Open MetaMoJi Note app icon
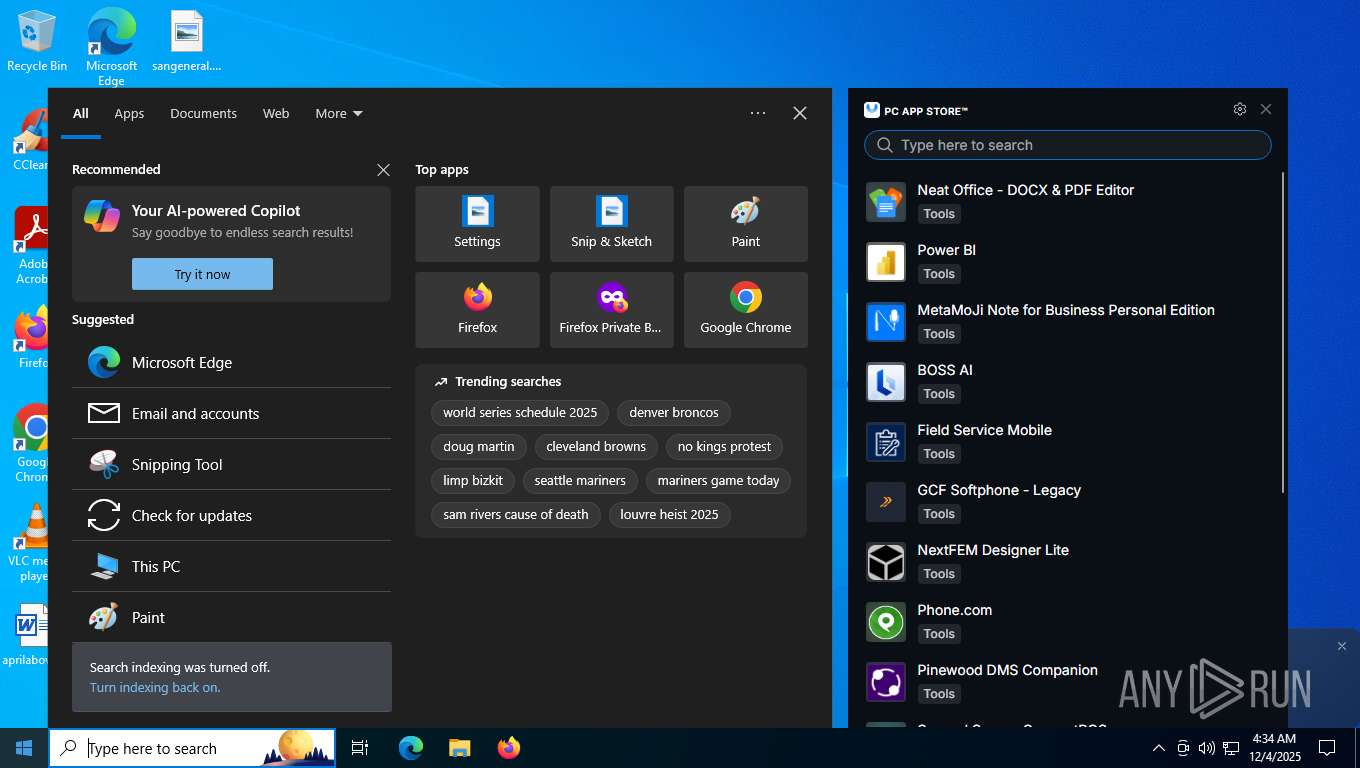Screen dimensions: 1360x768 click(886, 322)
